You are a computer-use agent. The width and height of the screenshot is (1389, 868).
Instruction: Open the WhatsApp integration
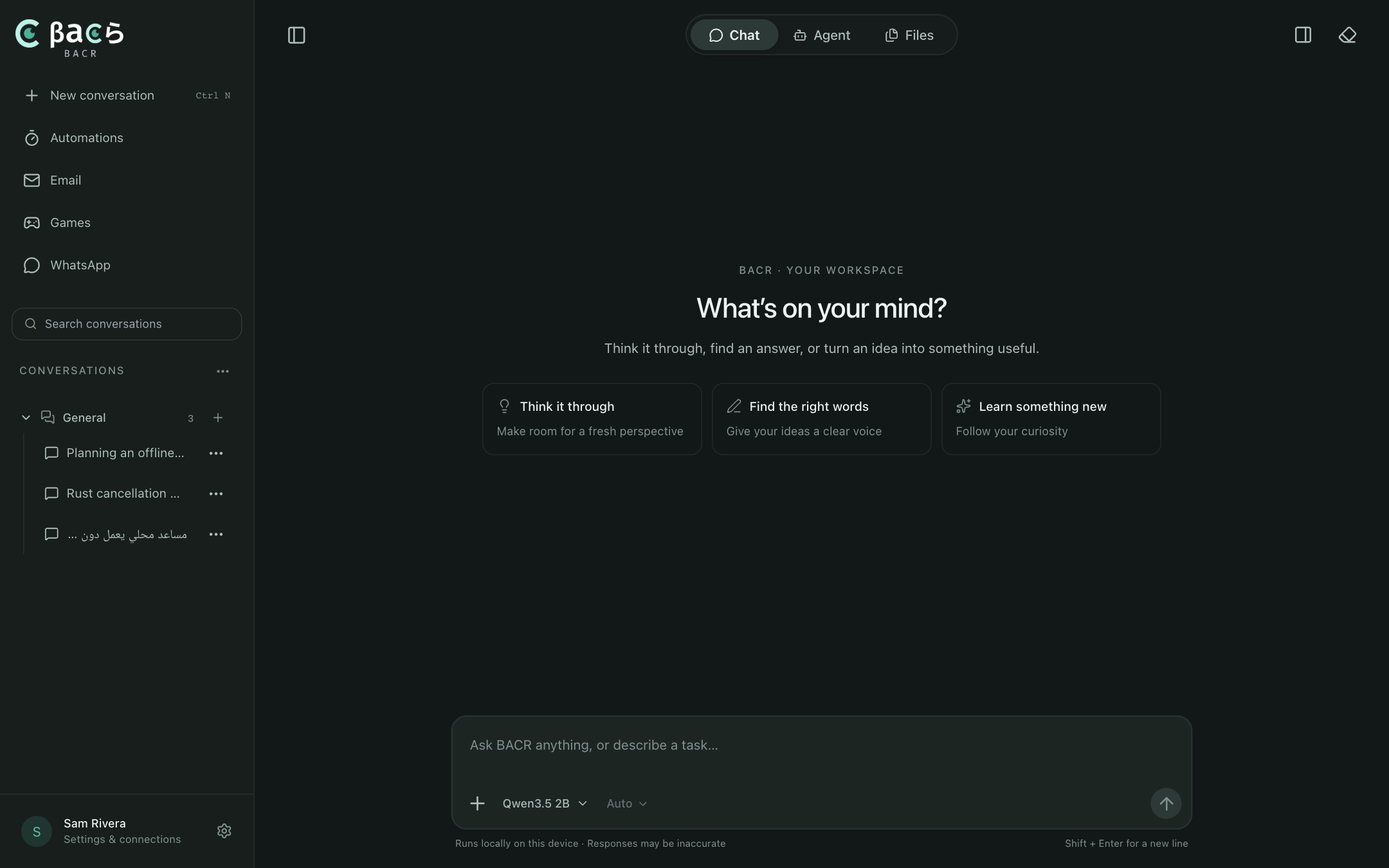(x=127, y=265)
